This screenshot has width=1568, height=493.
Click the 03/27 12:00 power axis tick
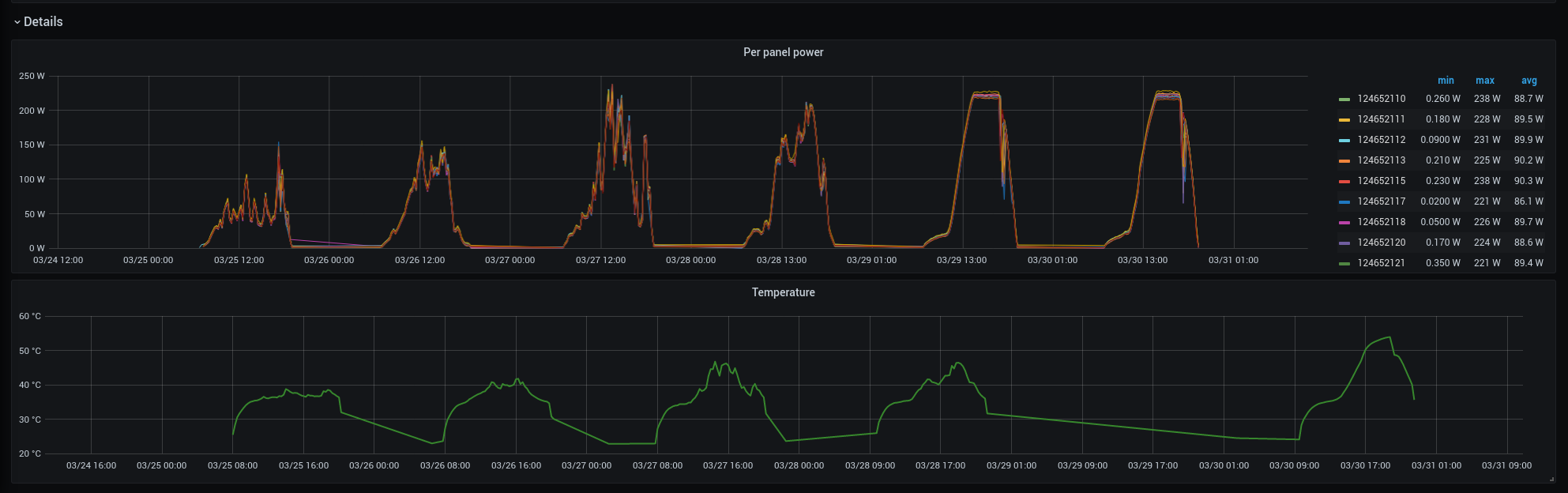click(x=600, y=260)
